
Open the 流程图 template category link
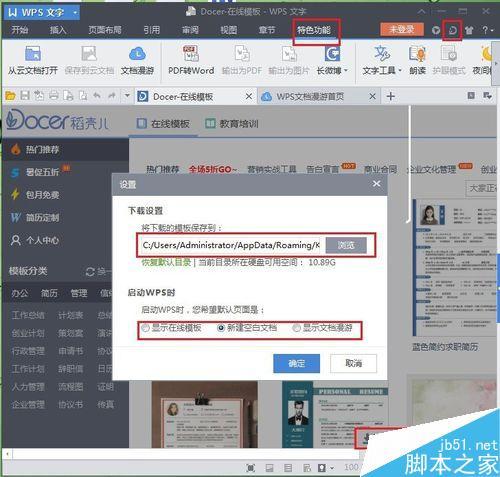click(x=70, y=387)
